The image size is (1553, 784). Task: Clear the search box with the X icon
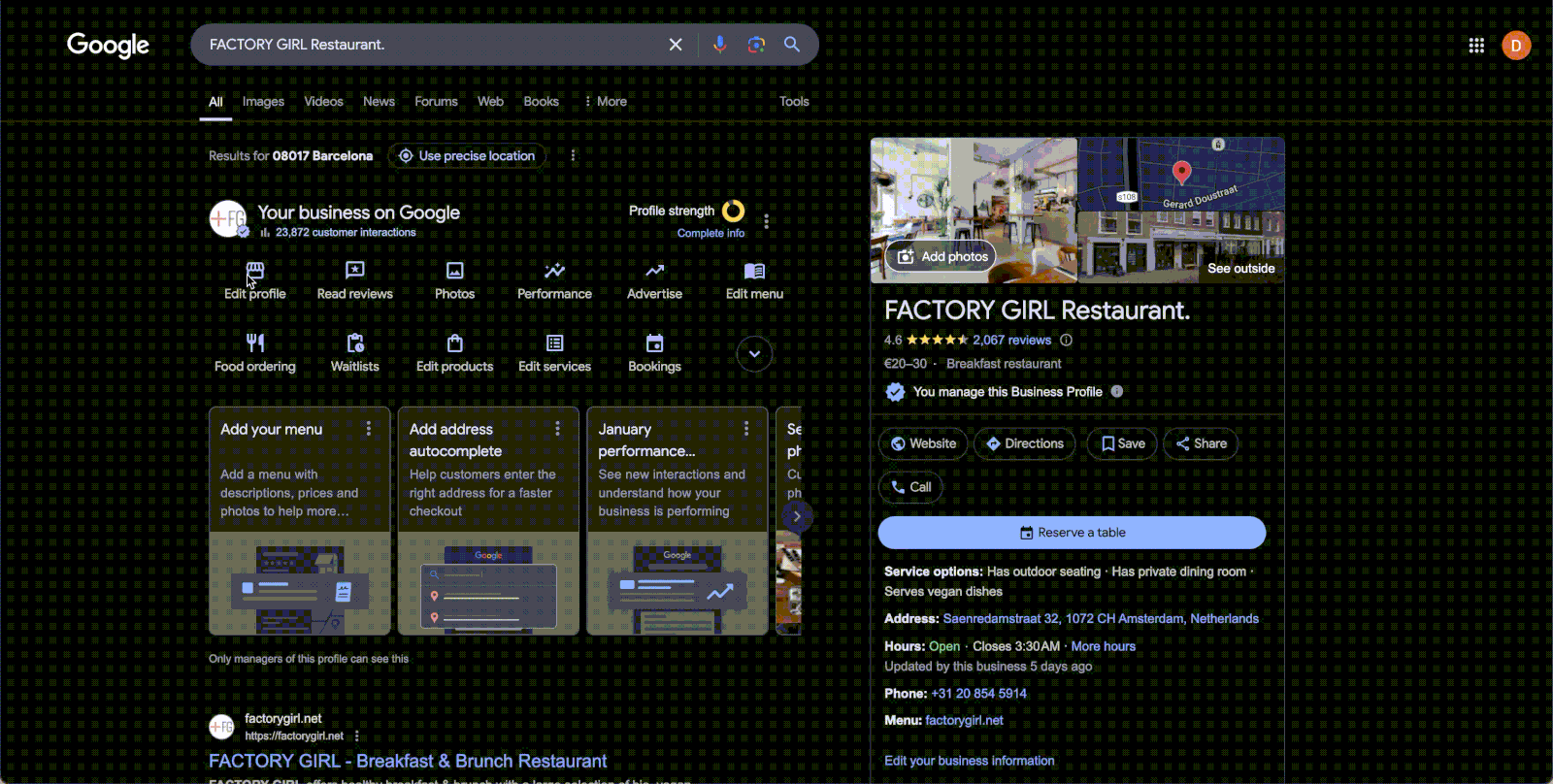[676, 45]
